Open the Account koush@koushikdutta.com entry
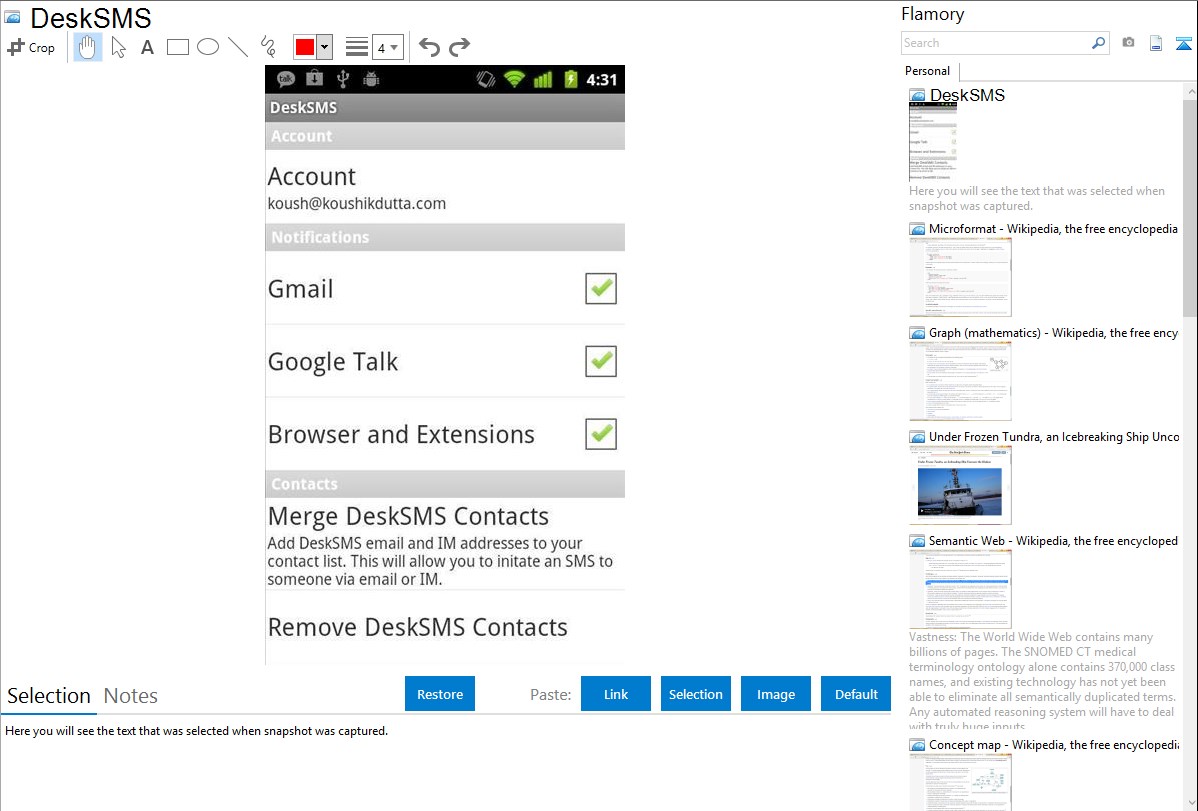The image size is (1198, 811). tap(445, 187)
